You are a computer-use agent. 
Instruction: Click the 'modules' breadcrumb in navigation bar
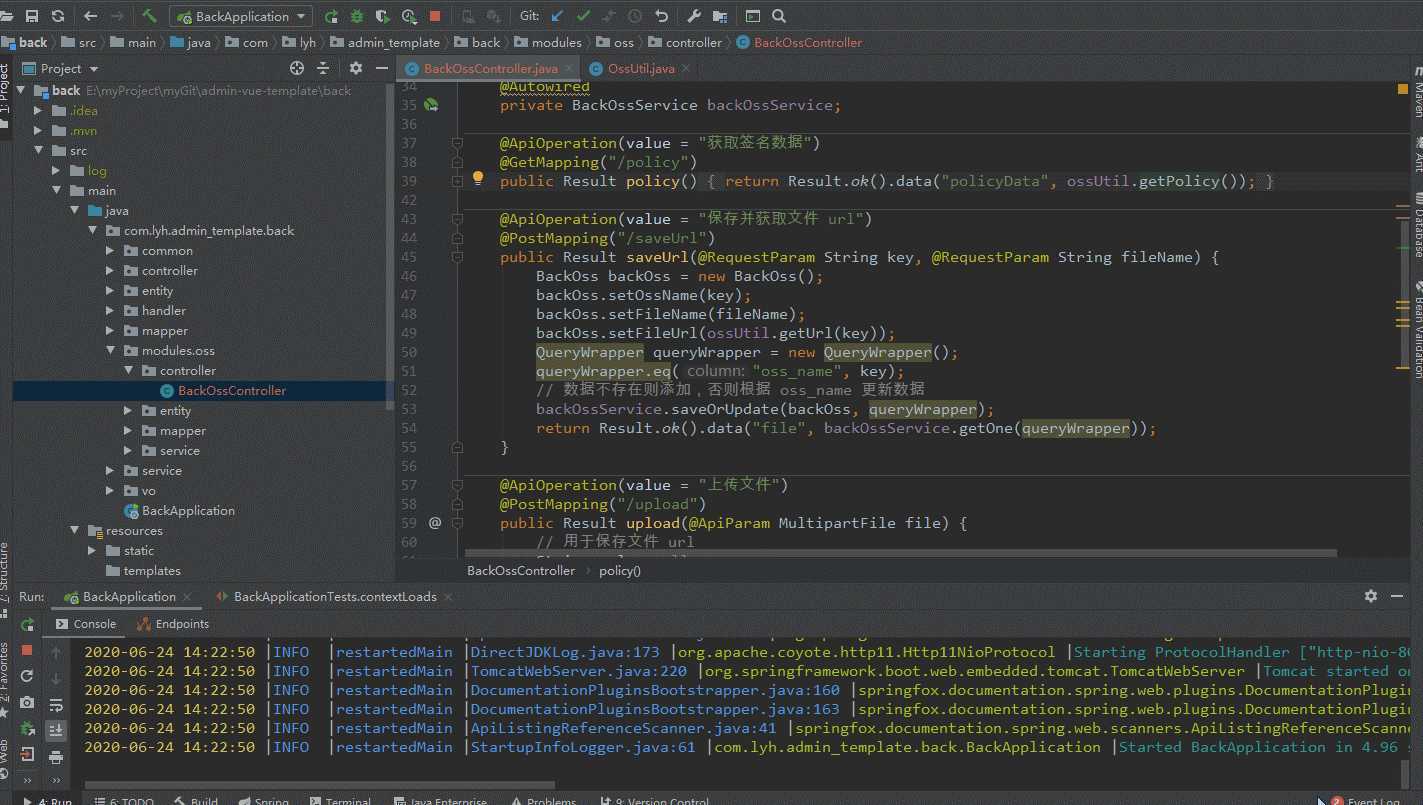click(549, 42)
